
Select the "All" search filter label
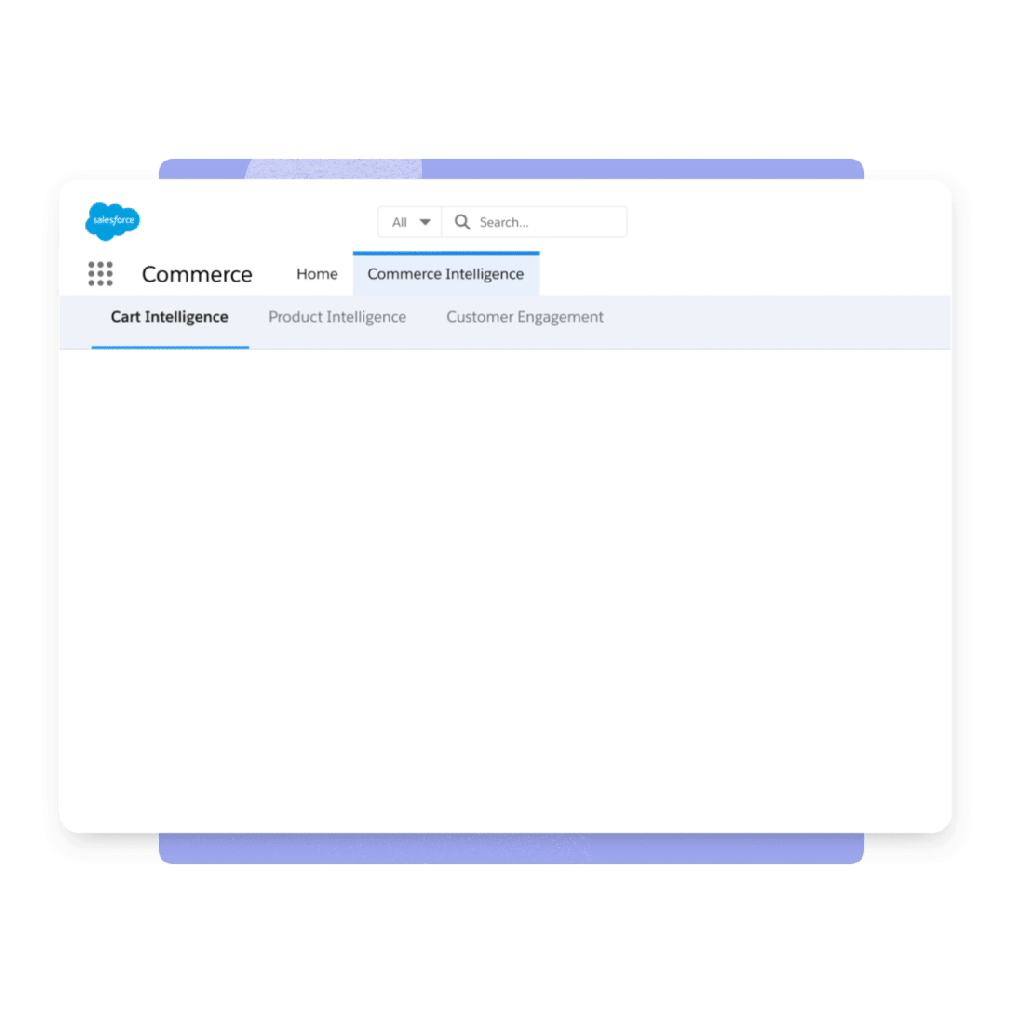399,222
